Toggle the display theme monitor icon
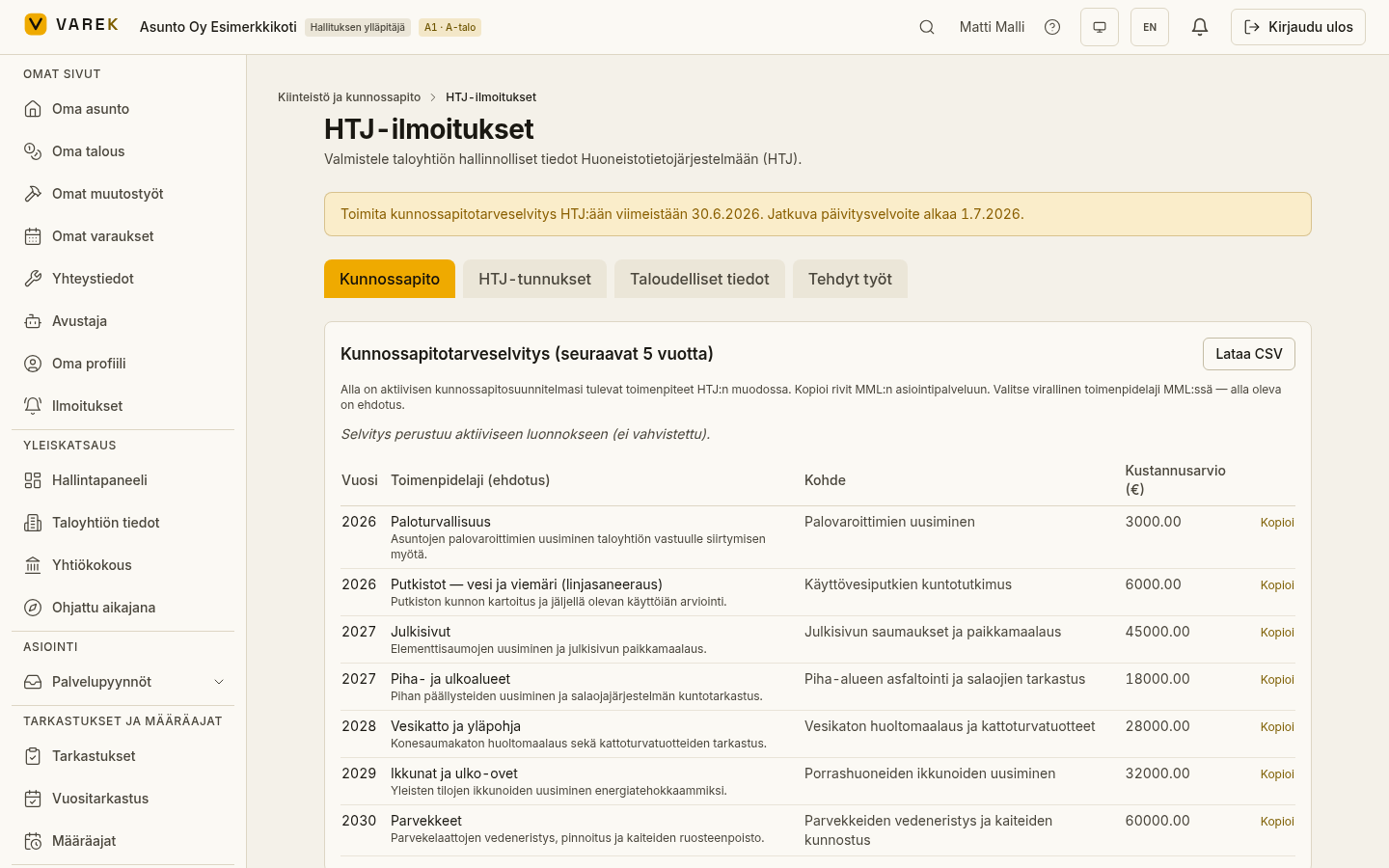 click(x=1100, y=27)
